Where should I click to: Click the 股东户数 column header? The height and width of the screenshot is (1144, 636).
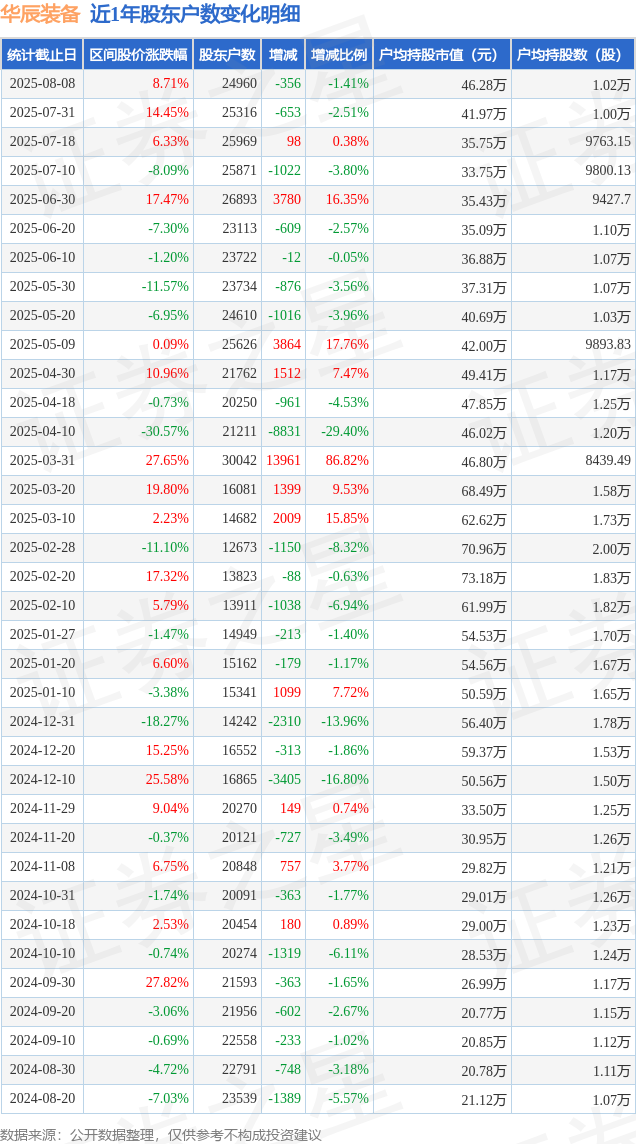tap(228, 55)
